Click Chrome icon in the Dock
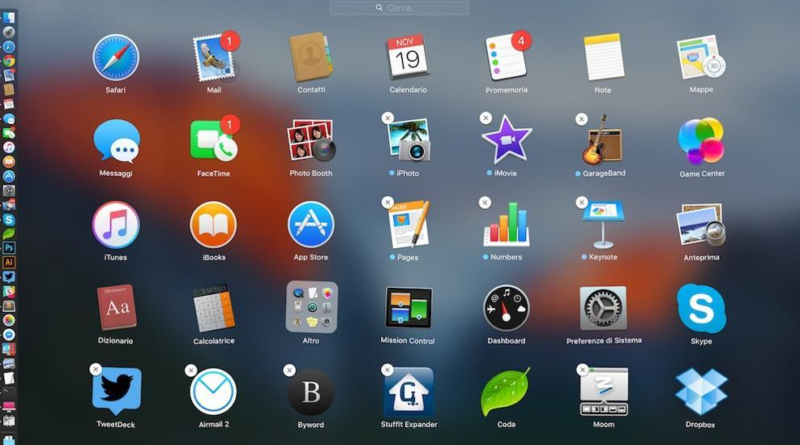 coord(9,61)
